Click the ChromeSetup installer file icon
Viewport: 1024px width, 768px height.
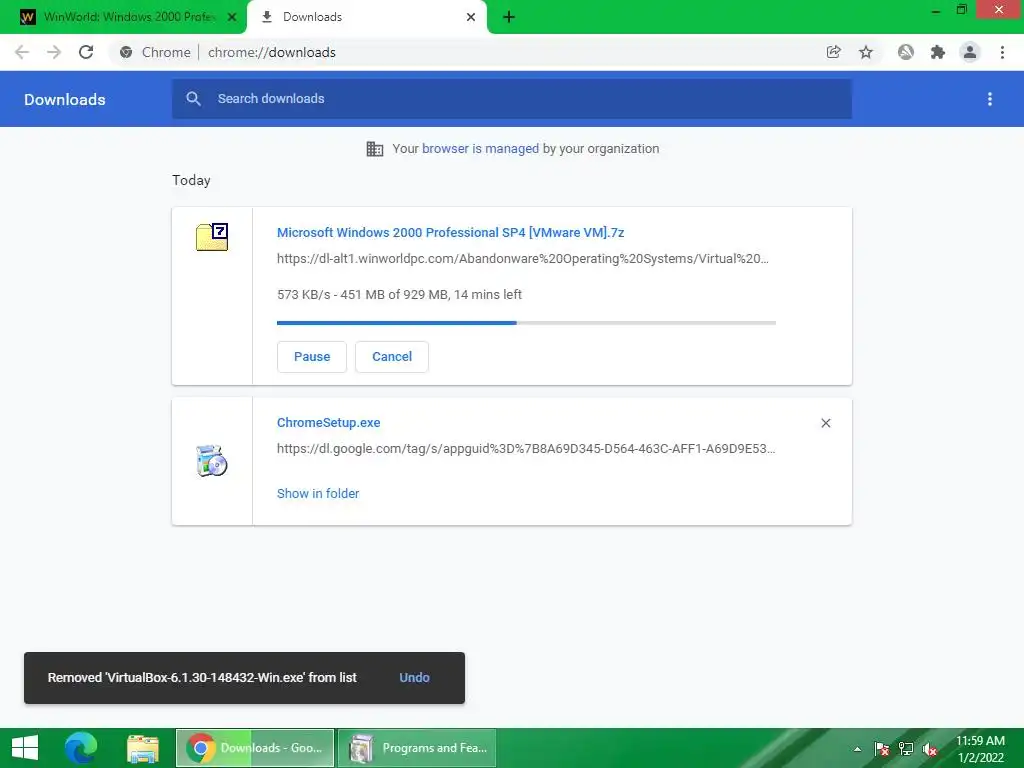pyautogui.click(x=212, y=461)
